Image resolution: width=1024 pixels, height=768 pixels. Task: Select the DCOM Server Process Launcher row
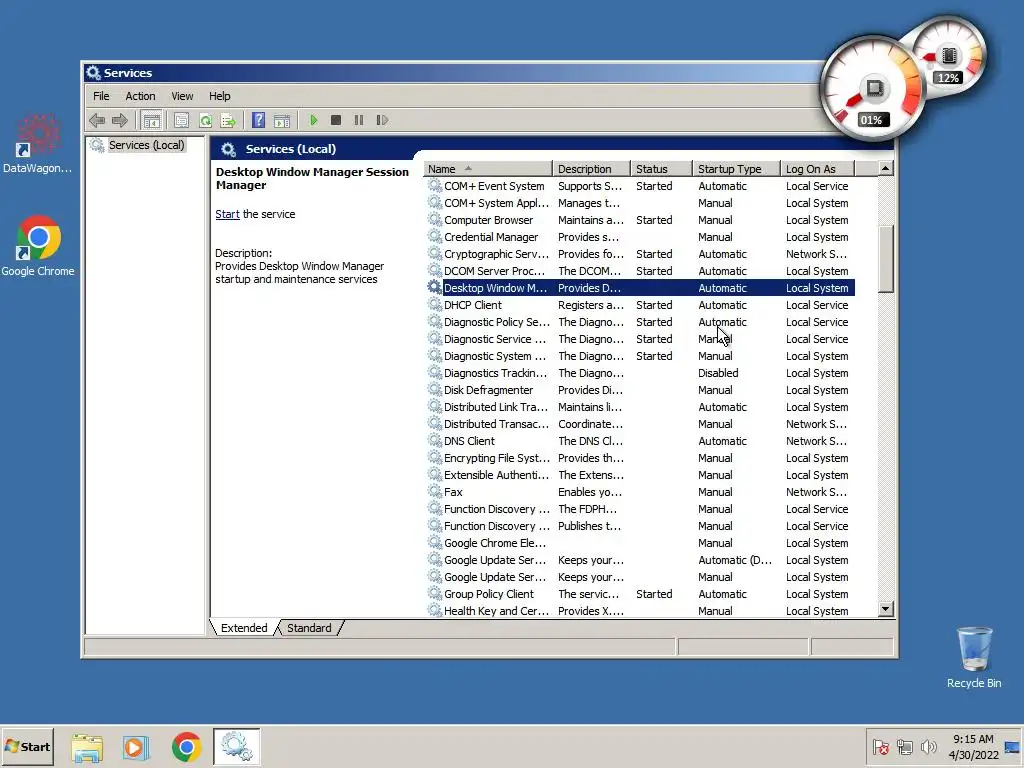(x=639, y=271)
